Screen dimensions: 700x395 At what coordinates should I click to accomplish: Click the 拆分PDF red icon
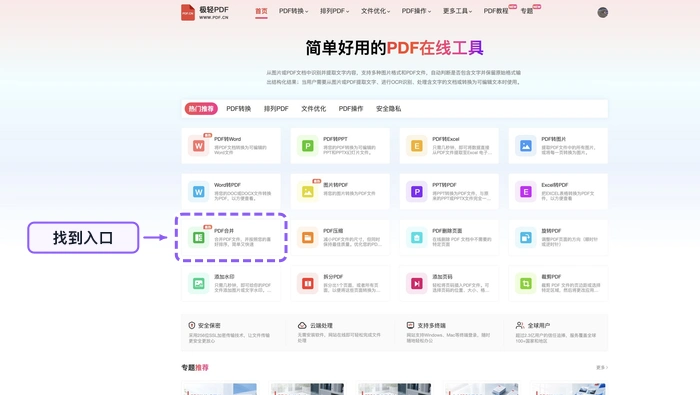coord(308,283)
